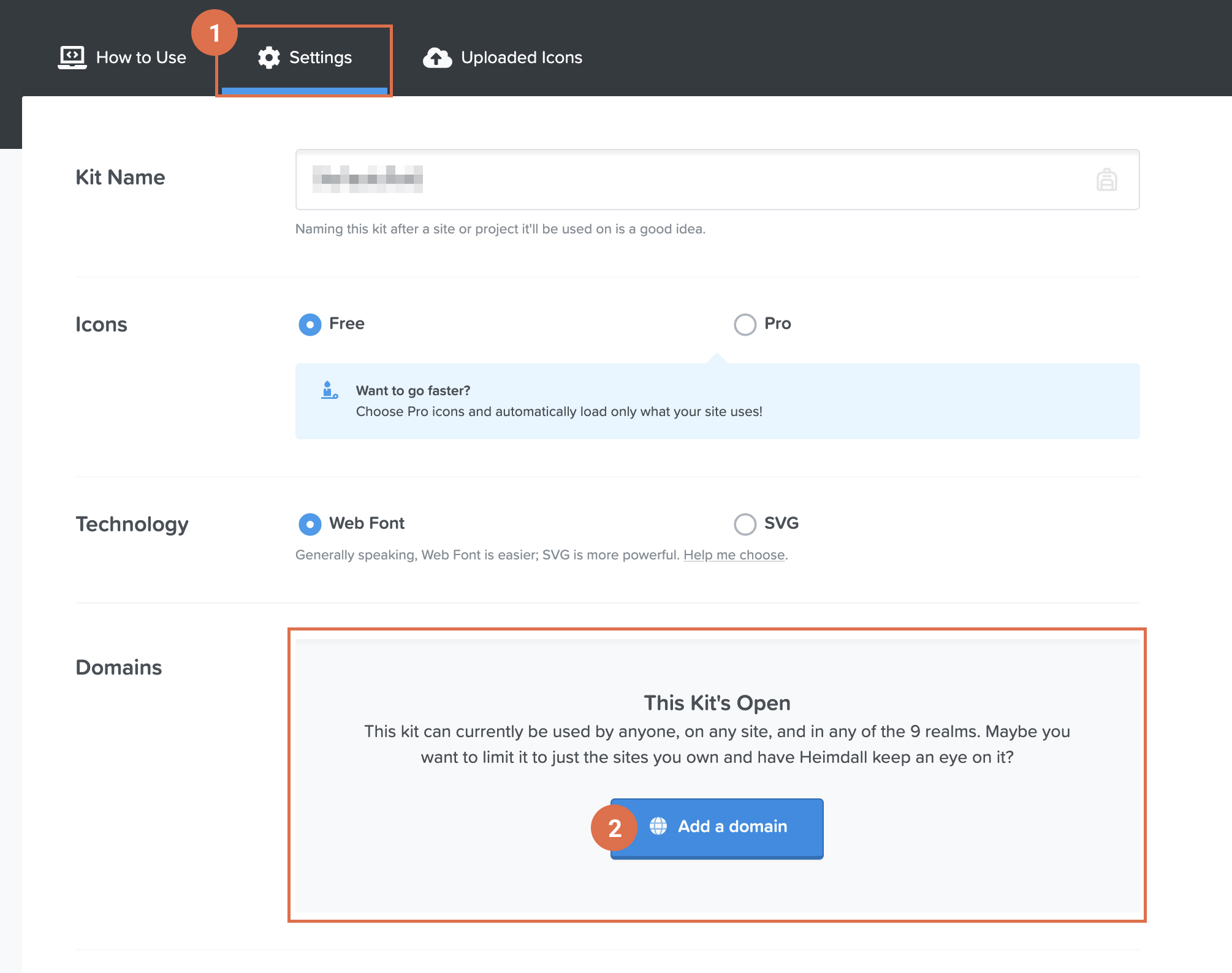Viewport: 1232px width, 973px height.
Task: Switch to the Settings tab
Action: [320, 58]
